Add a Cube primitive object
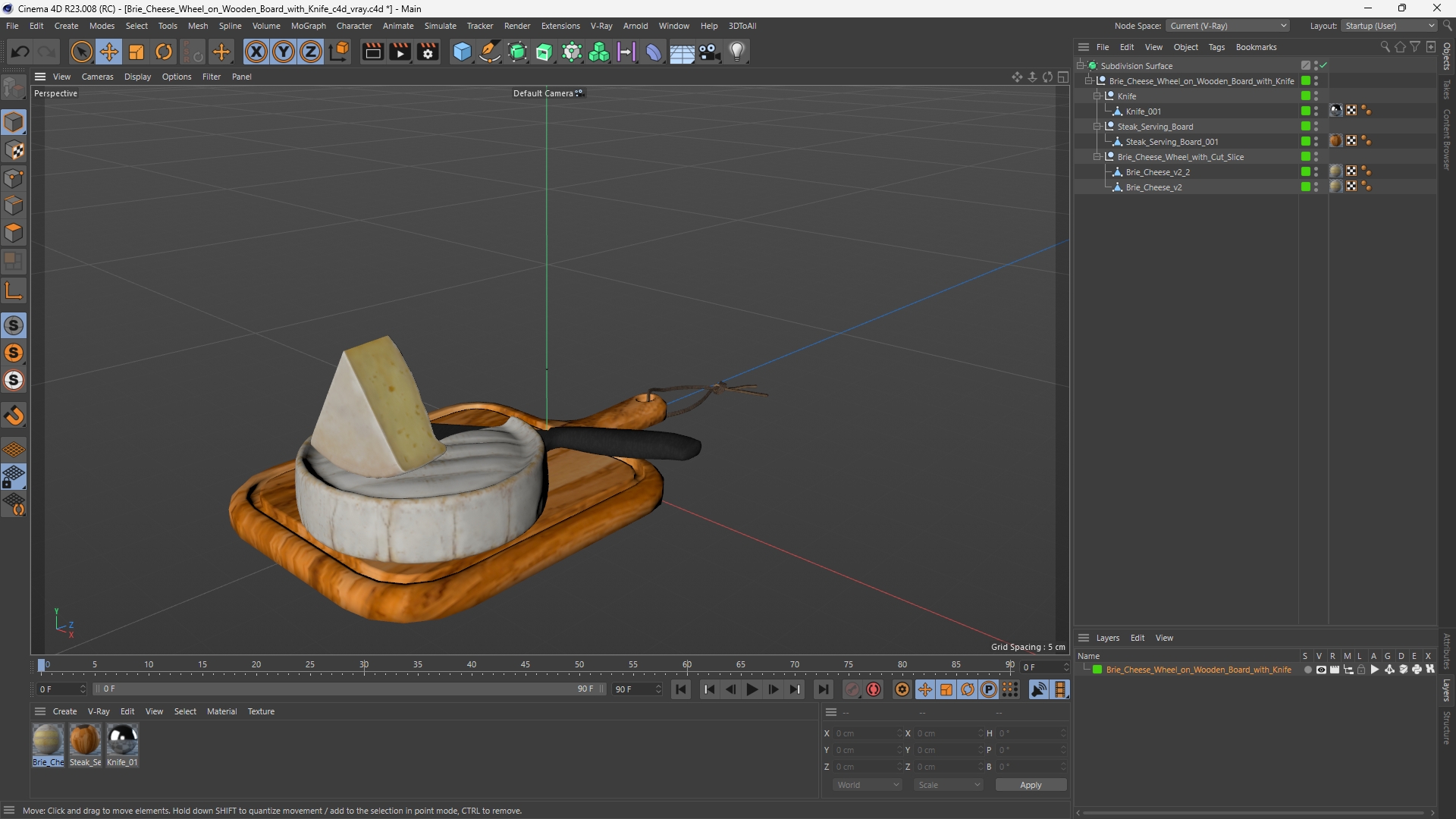The height and width of the screenshot is (819, 1456). (462, 52)
